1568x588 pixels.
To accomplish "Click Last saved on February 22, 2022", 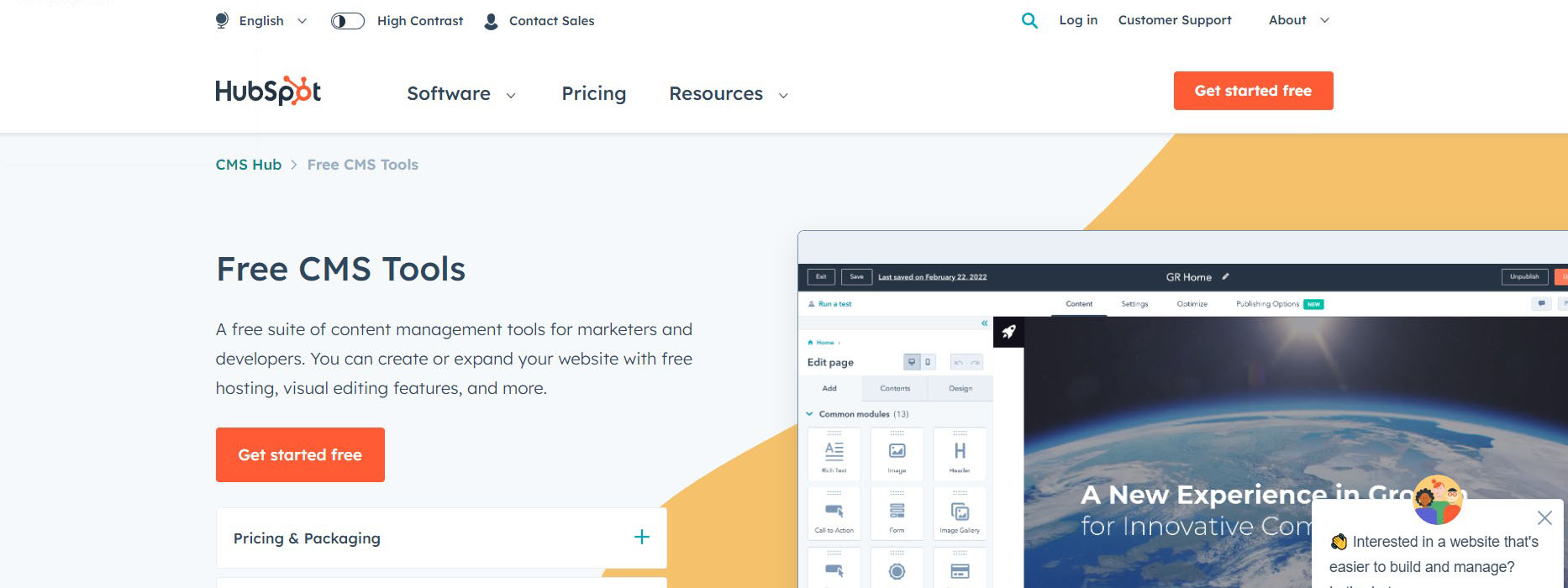I will click(933, 277).
